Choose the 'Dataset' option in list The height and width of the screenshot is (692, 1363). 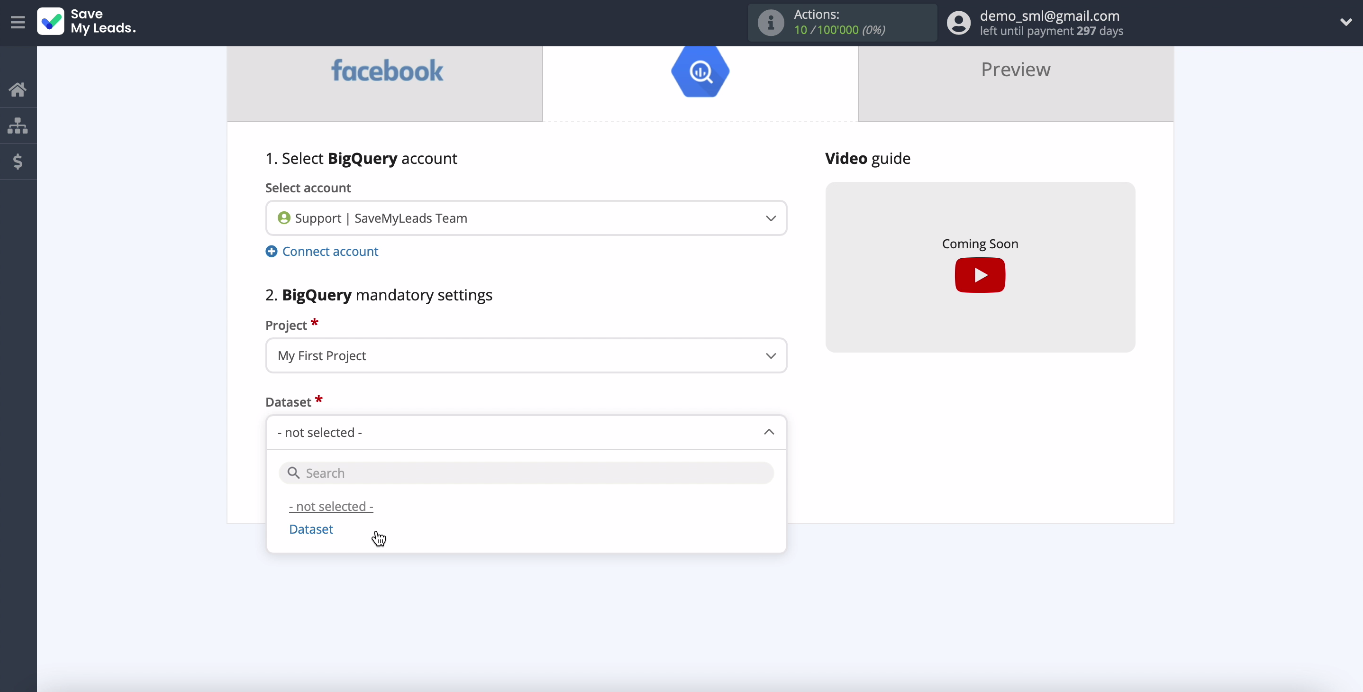311,530
